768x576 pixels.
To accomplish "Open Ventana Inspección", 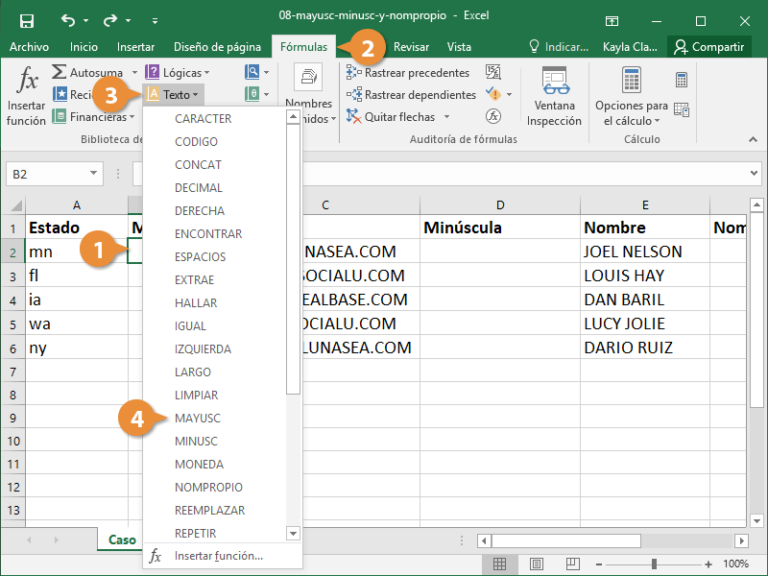I will tap(554, 96).
